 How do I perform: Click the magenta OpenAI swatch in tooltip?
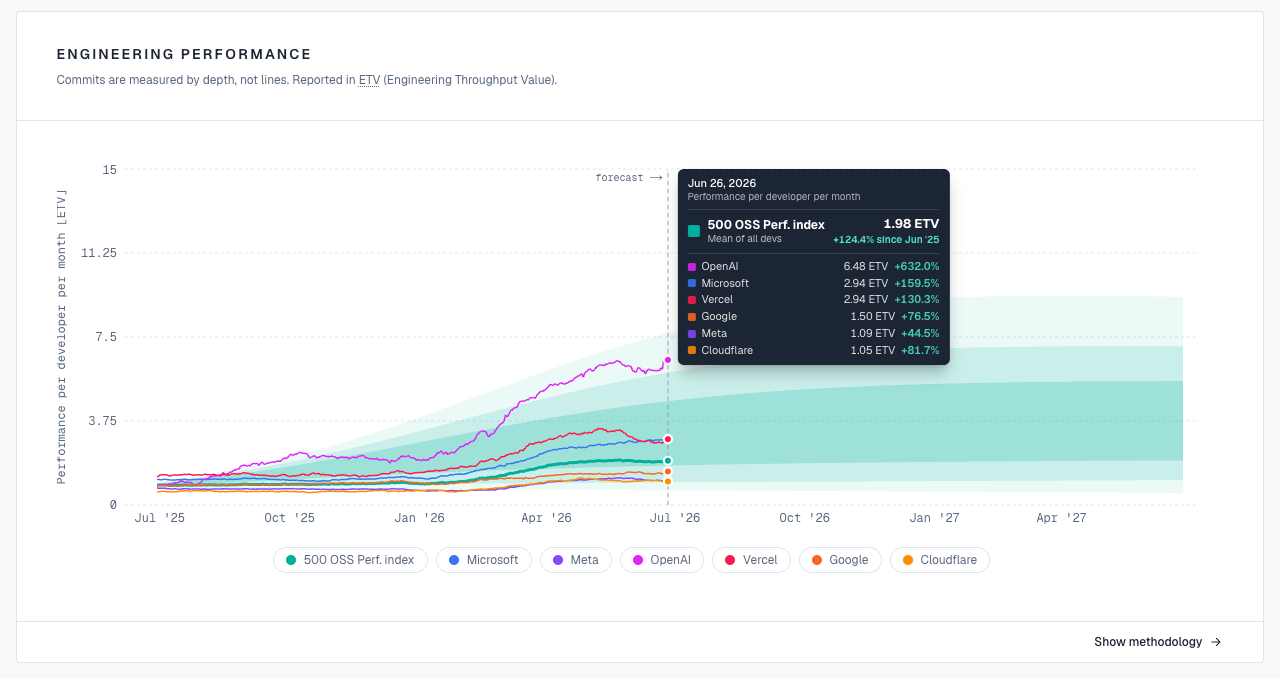pyautogui.click(x=692, y=267)
